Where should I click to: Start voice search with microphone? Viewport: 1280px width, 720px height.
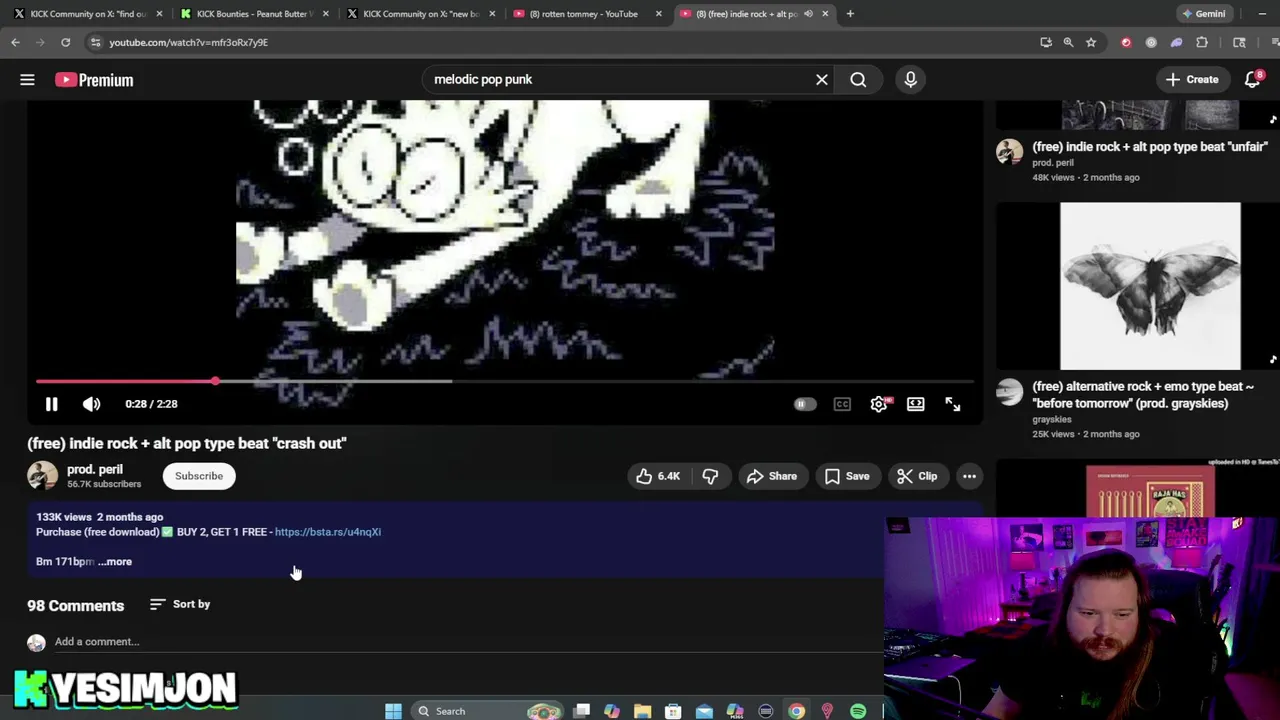pyautogui.click(x=910, y=79)
